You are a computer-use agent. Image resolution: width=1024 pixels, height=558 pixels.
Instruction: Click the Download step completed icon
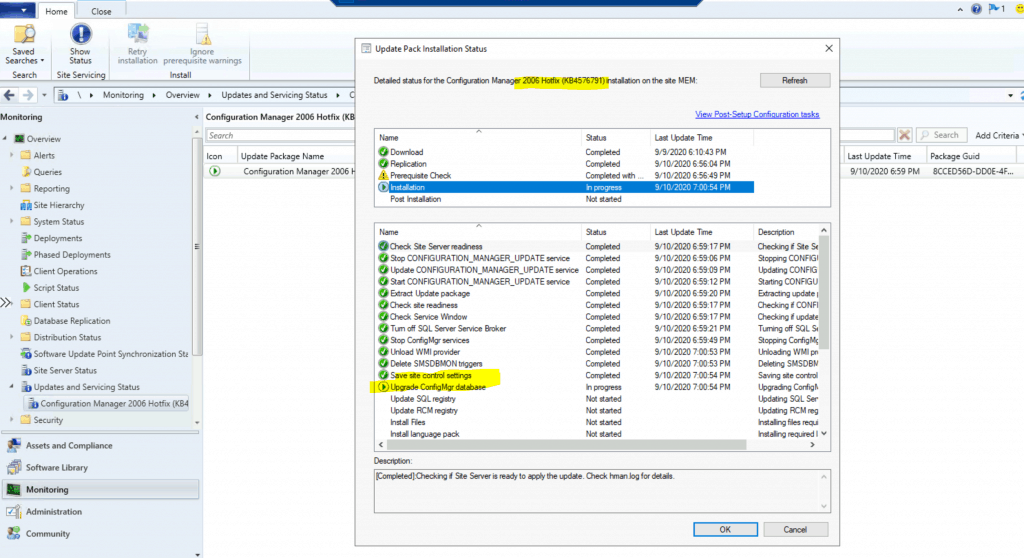(x=383, y=152)
